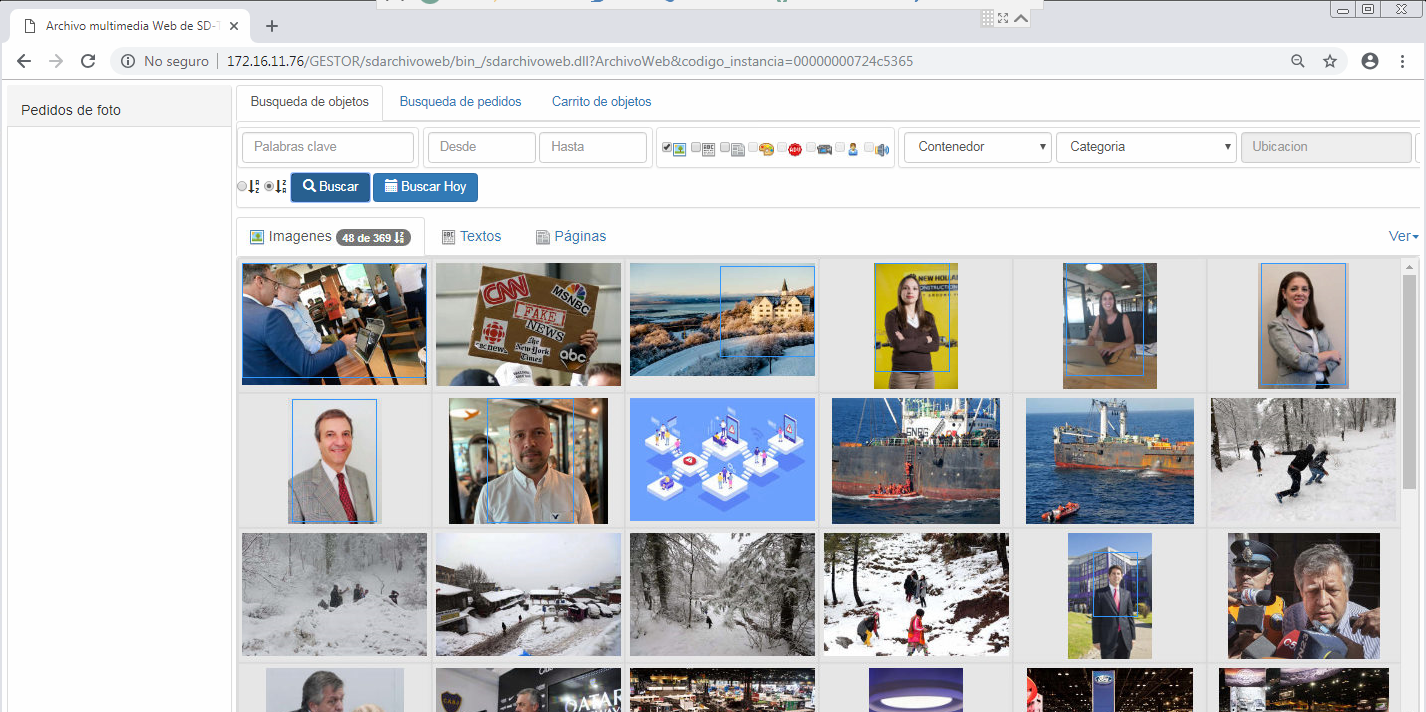The height and width of the screenshot is (712, 1426).
Task: Click the site information No seguro icon
Action: 128,61
